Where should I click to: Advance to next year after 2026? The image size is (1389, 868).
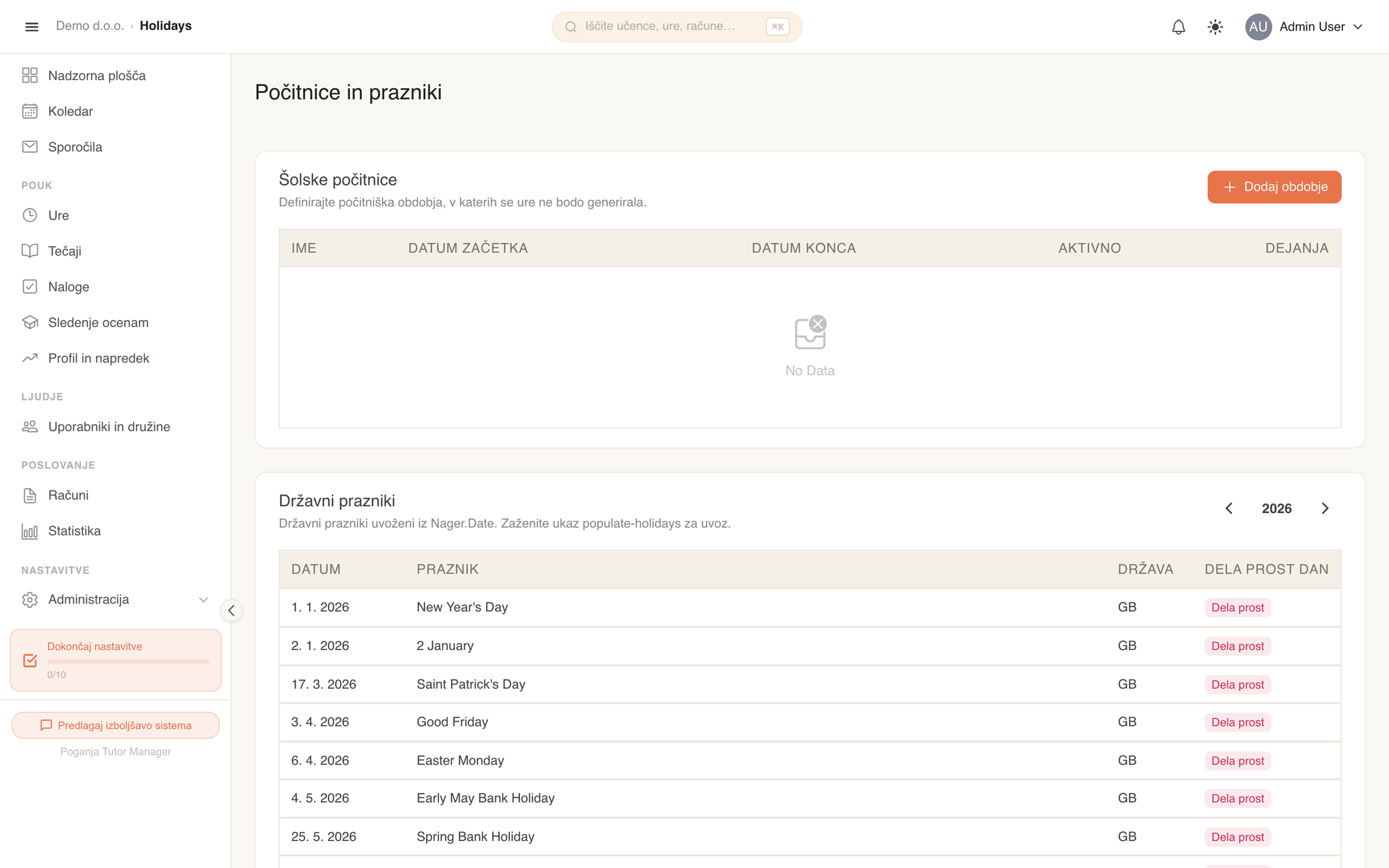[1324, 508]
